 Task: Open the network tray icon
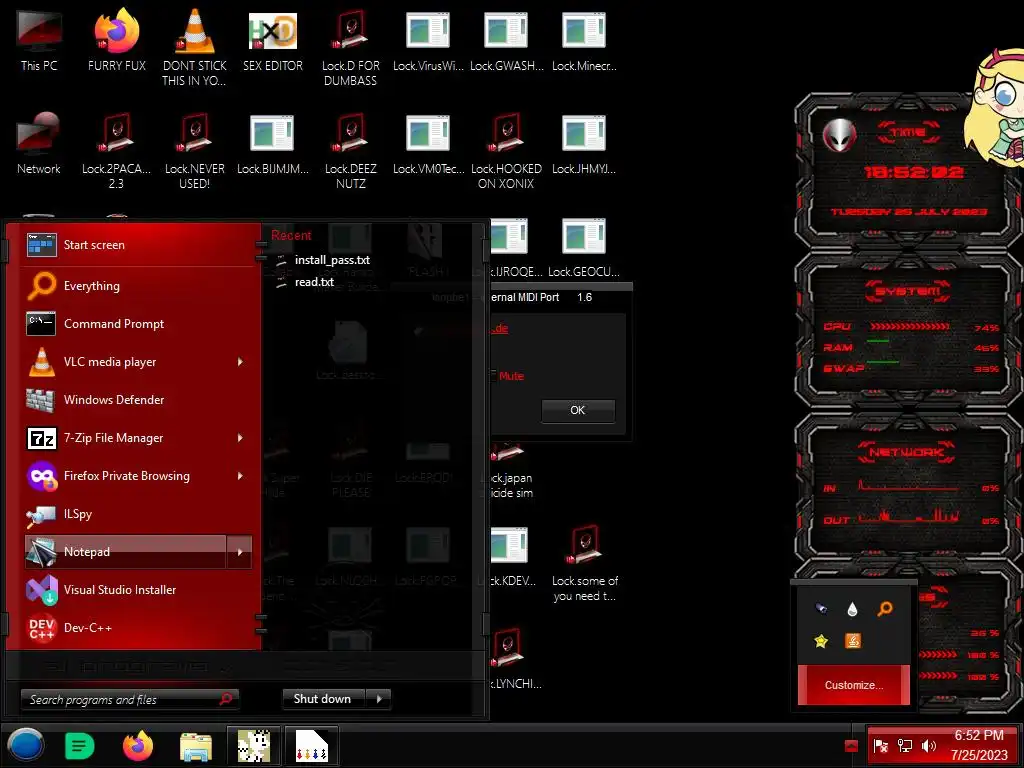904,745
